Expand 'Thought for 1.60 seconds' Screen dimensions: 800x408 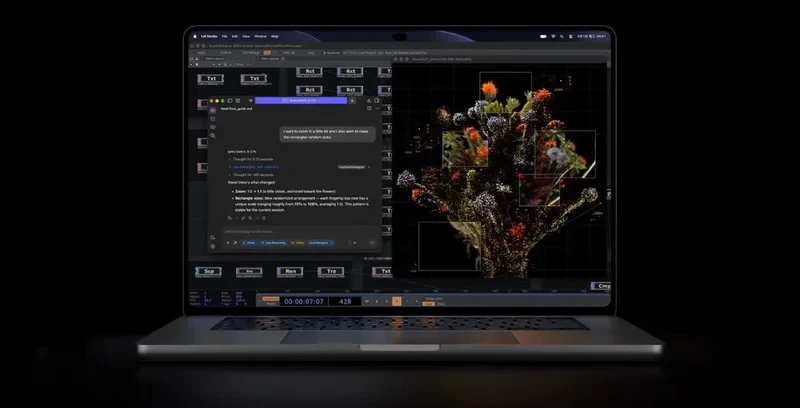coord(252,174)
